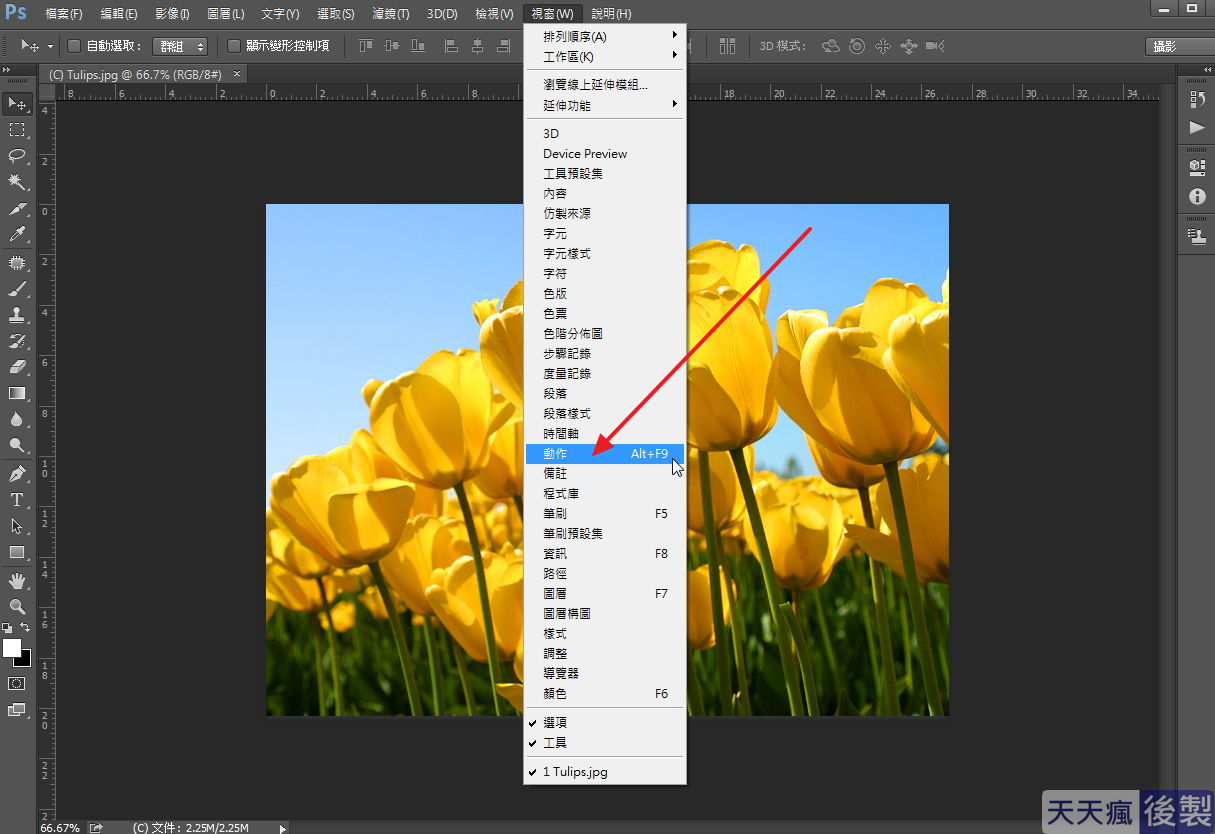Open the background color picker swatch
Image resolution: width=1215 pixels, height=834 pixels.
(25, 660)
